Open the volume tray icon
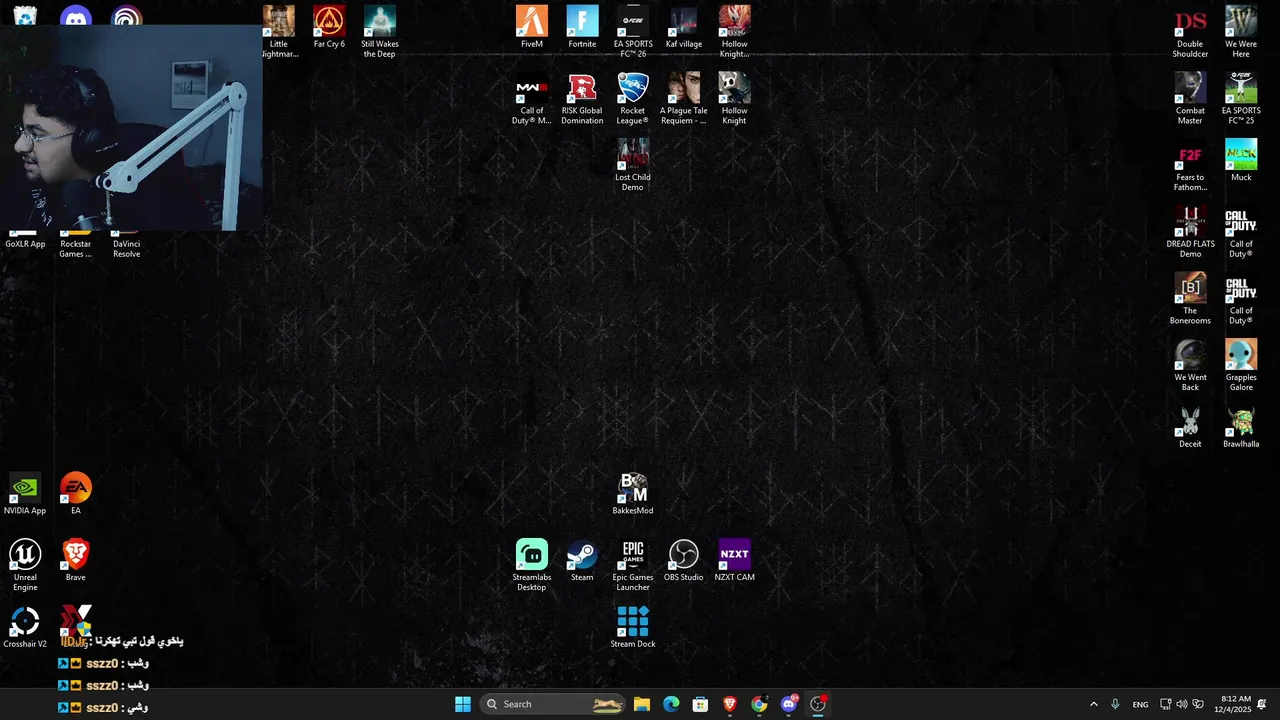Screen dimensions: 1280x720 [x=1182, y=704]
